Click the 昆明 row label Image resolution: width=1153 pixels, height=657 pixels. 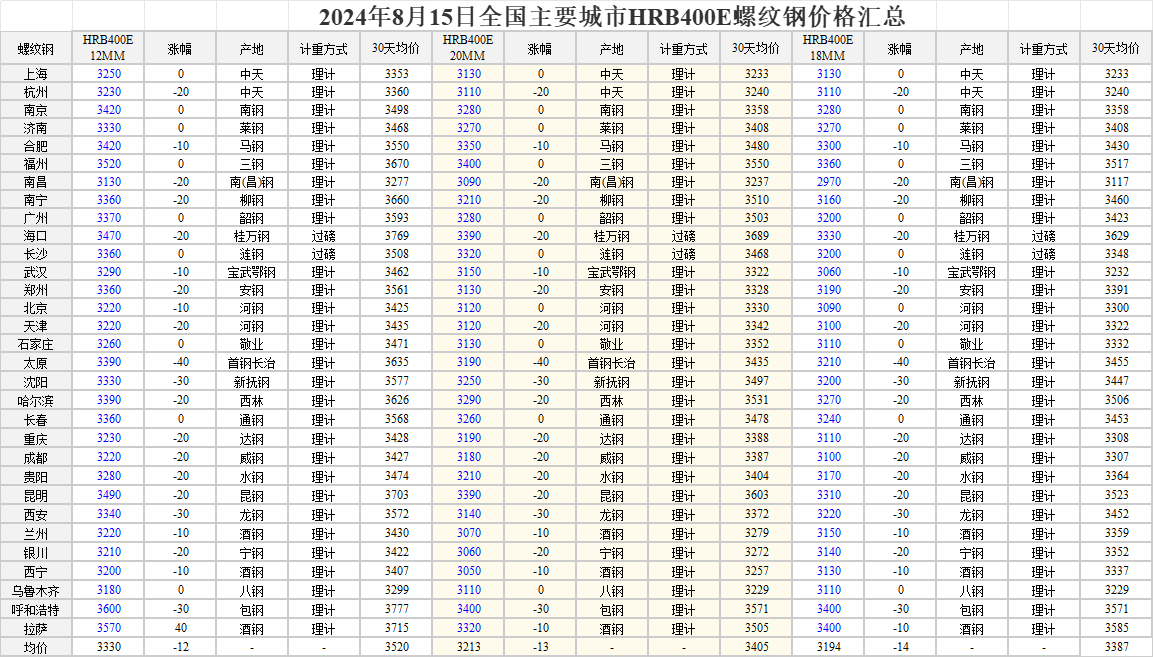pos(36,496)
